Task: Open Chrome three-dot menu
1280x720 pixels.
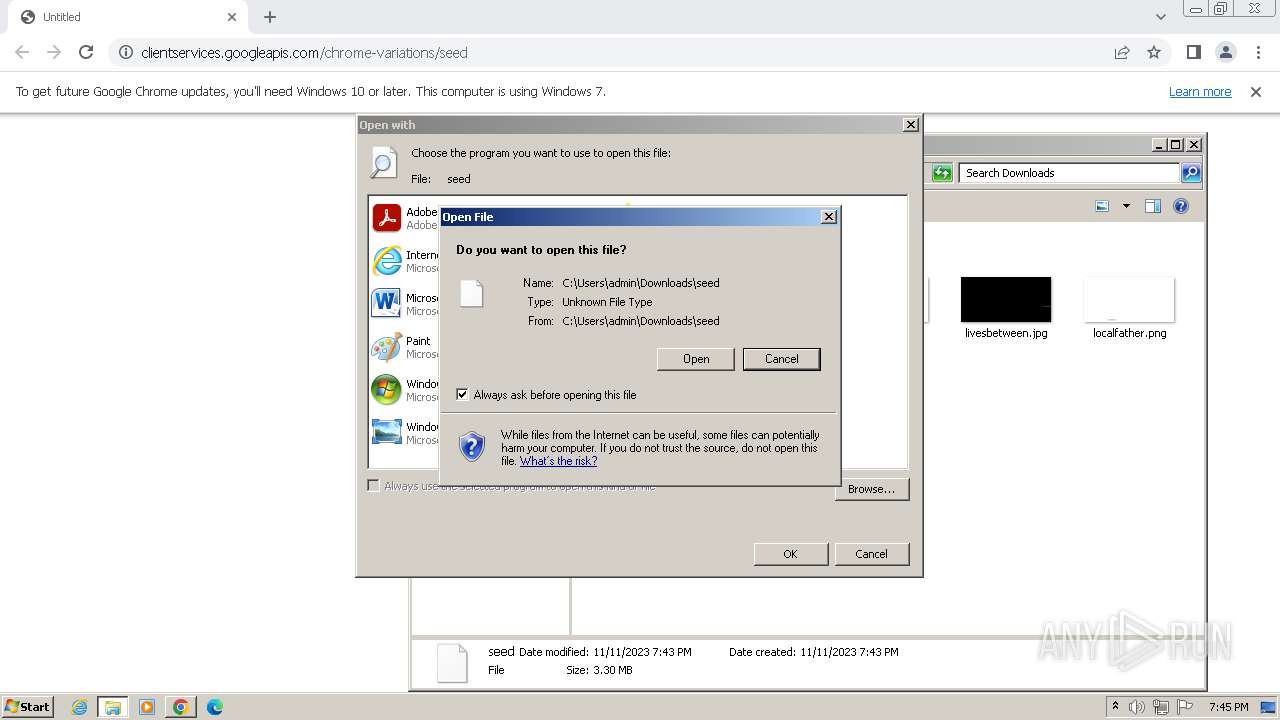Action: click(x=1258, y=52)
